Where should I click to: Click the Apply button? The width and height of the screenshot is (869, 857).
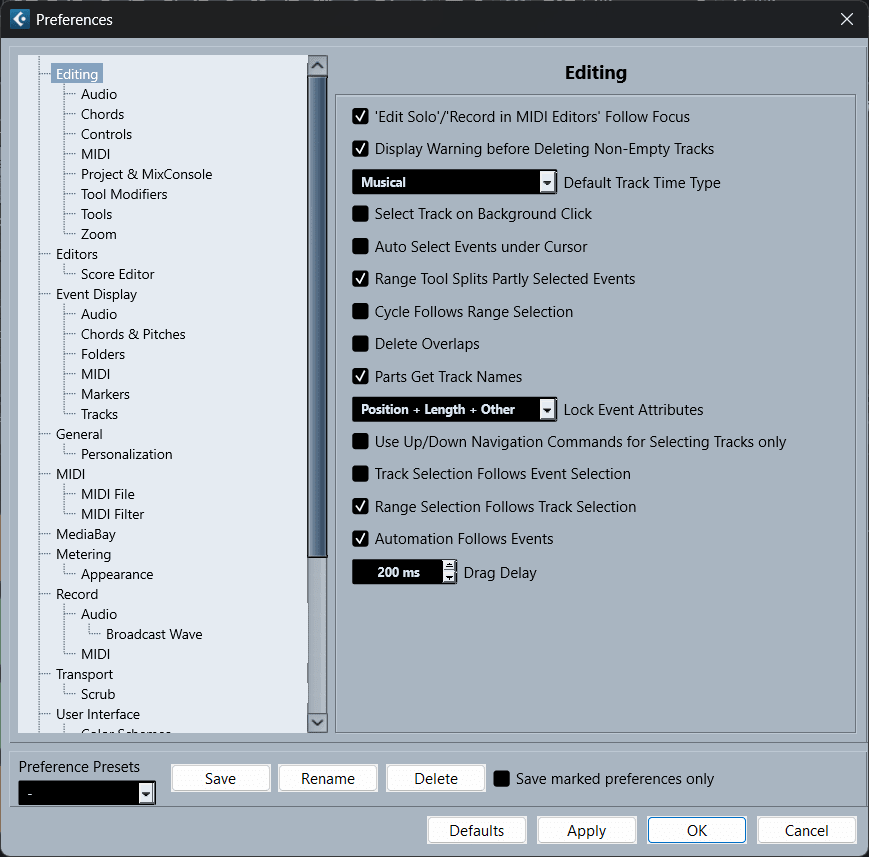coord(586,831)
